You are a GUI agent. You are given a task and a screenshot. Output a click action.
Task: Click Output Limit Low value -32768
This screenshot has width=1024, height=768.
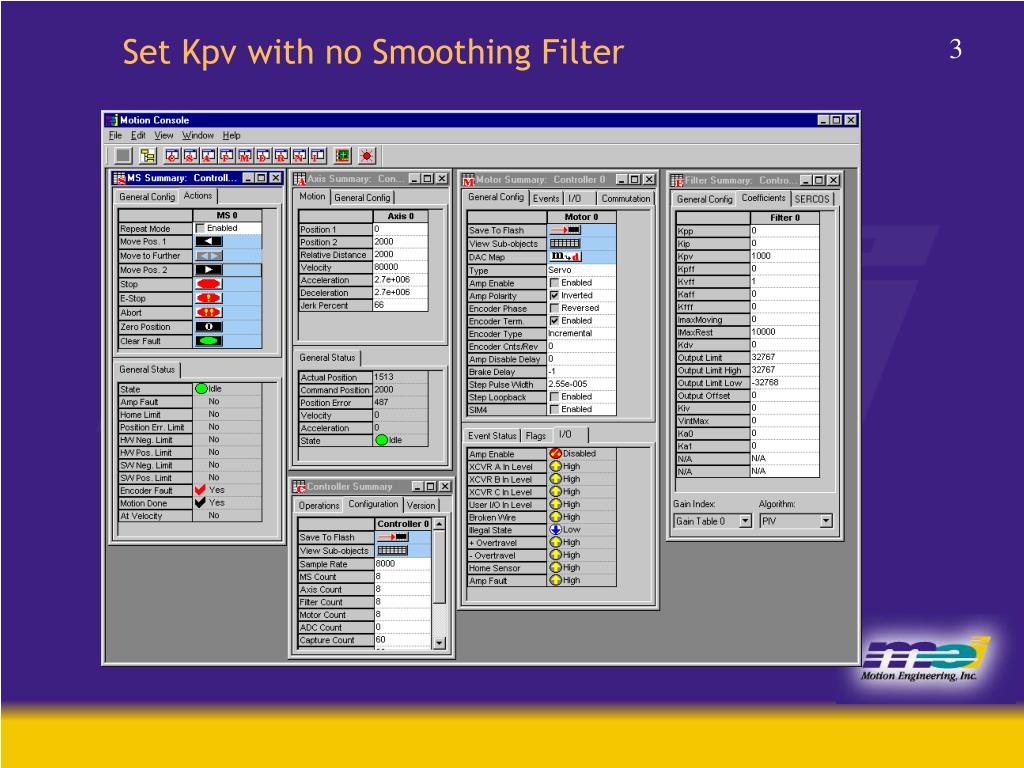pyautogui.click(x=784, y=383)
